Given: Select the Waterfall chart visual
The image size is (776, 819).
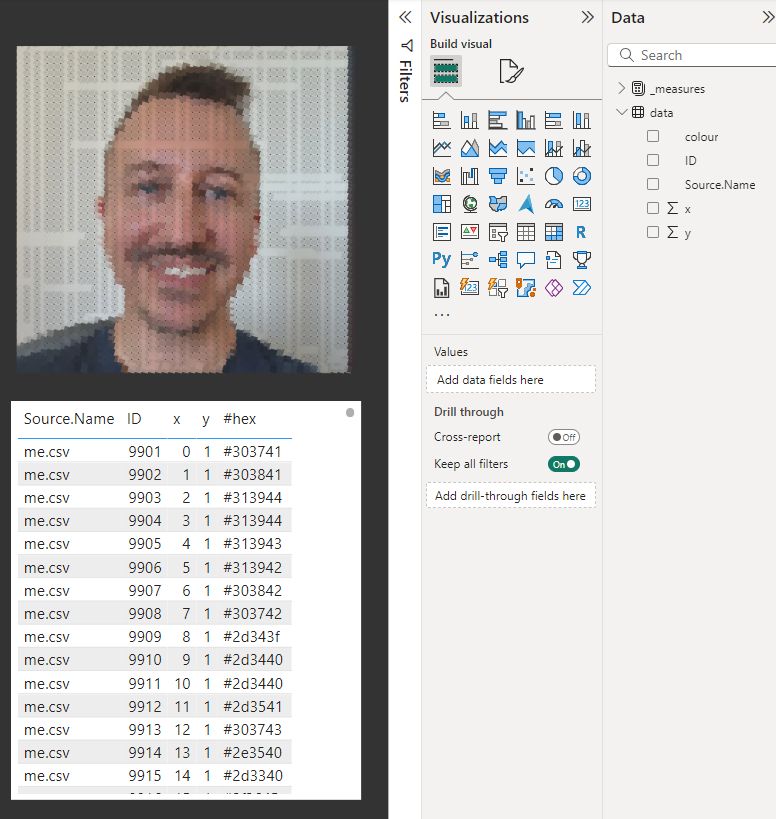Looking at the screenshot, I should pos(469,176).
